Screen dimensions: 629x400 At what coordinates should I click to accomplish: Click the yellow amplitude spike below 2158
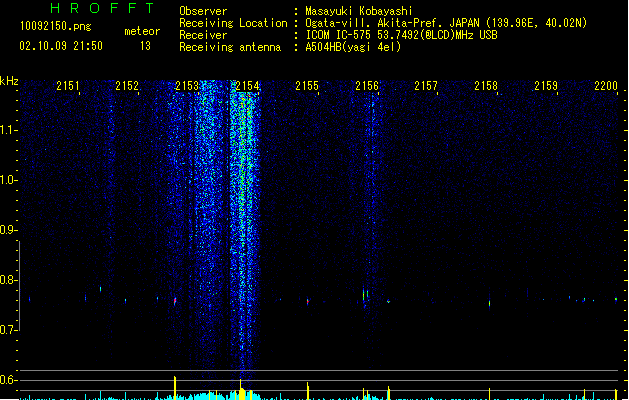point(489,394)
